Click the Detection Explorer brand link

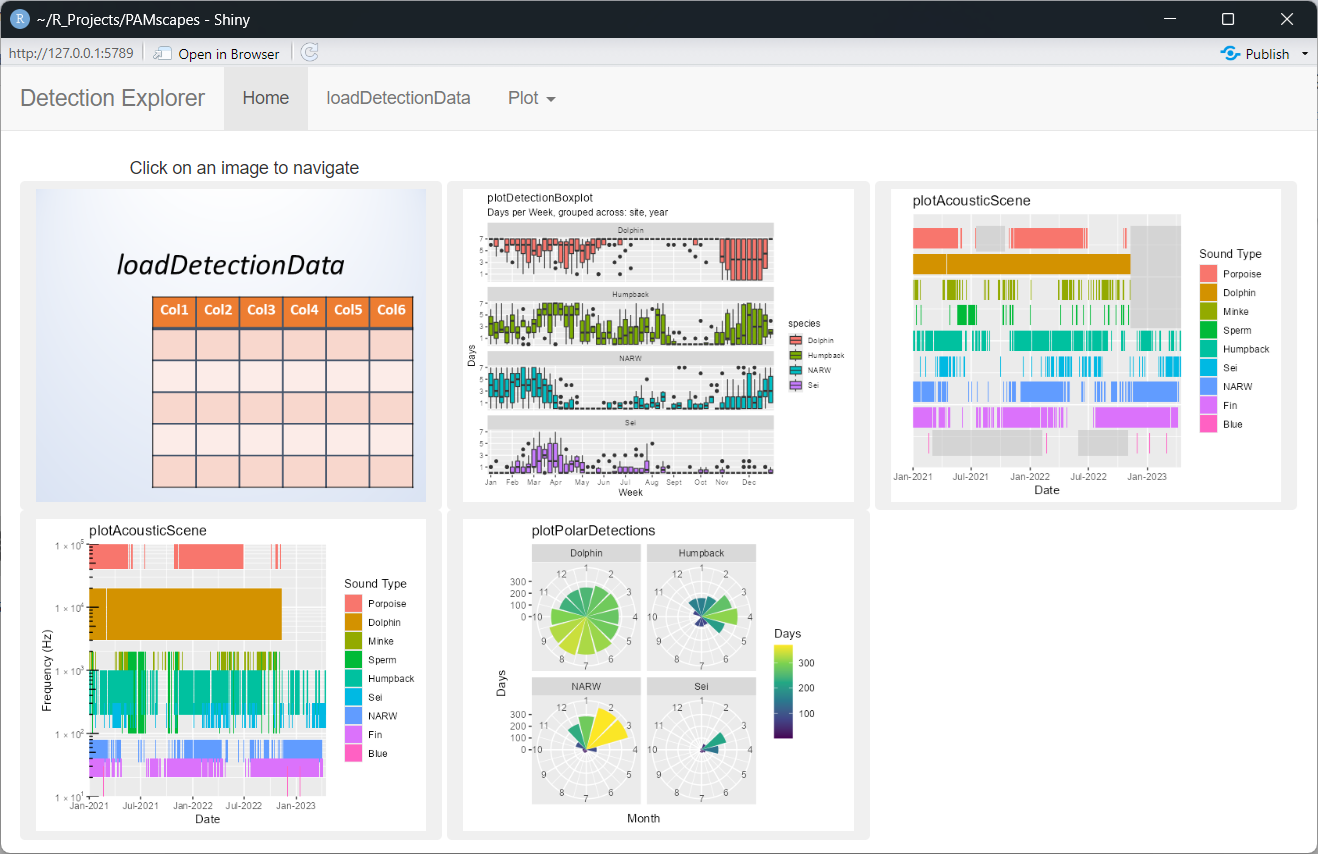pos(112,98)
